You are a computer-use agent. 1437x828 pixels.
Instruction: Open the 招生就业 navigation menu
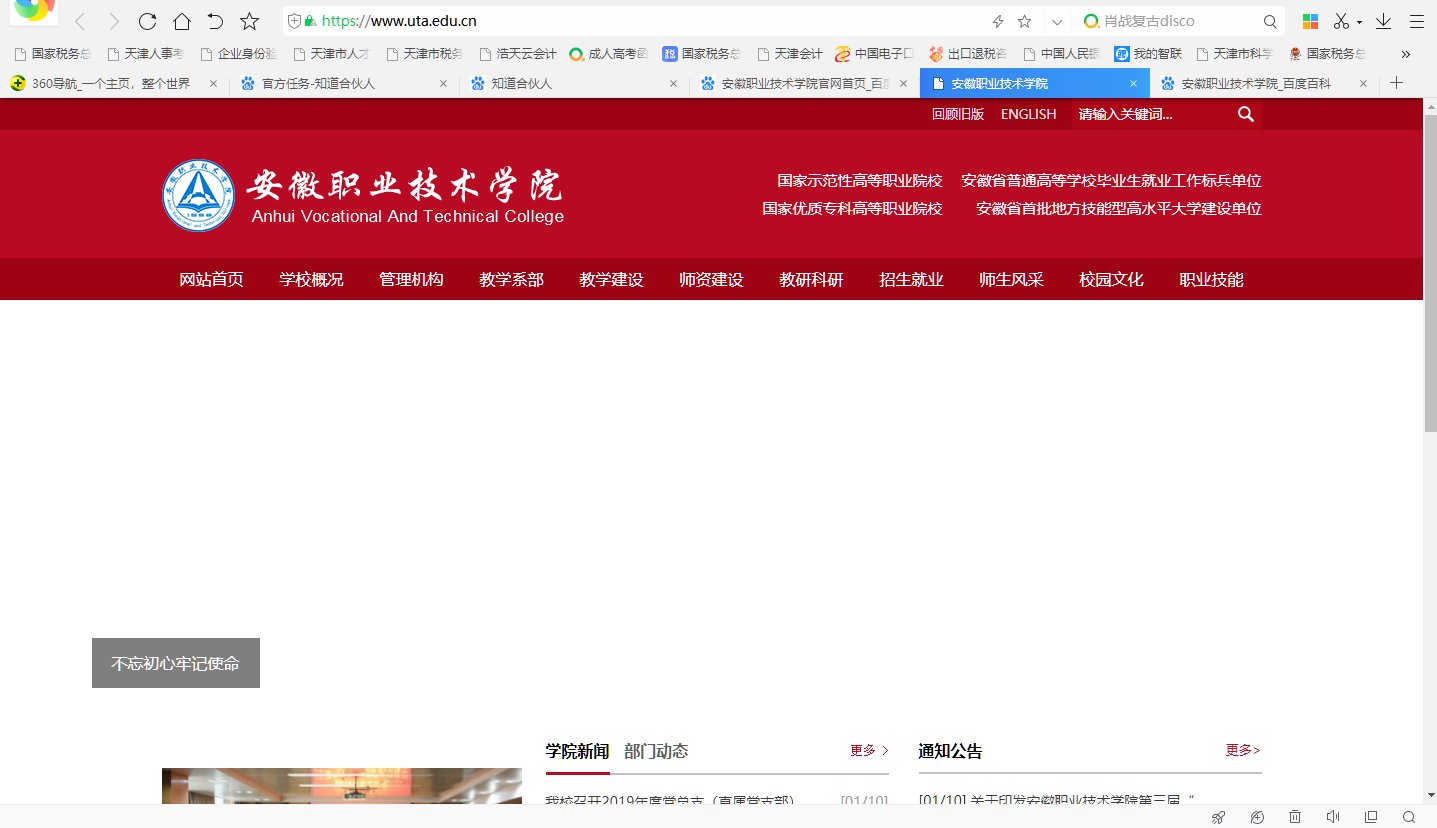911,280
